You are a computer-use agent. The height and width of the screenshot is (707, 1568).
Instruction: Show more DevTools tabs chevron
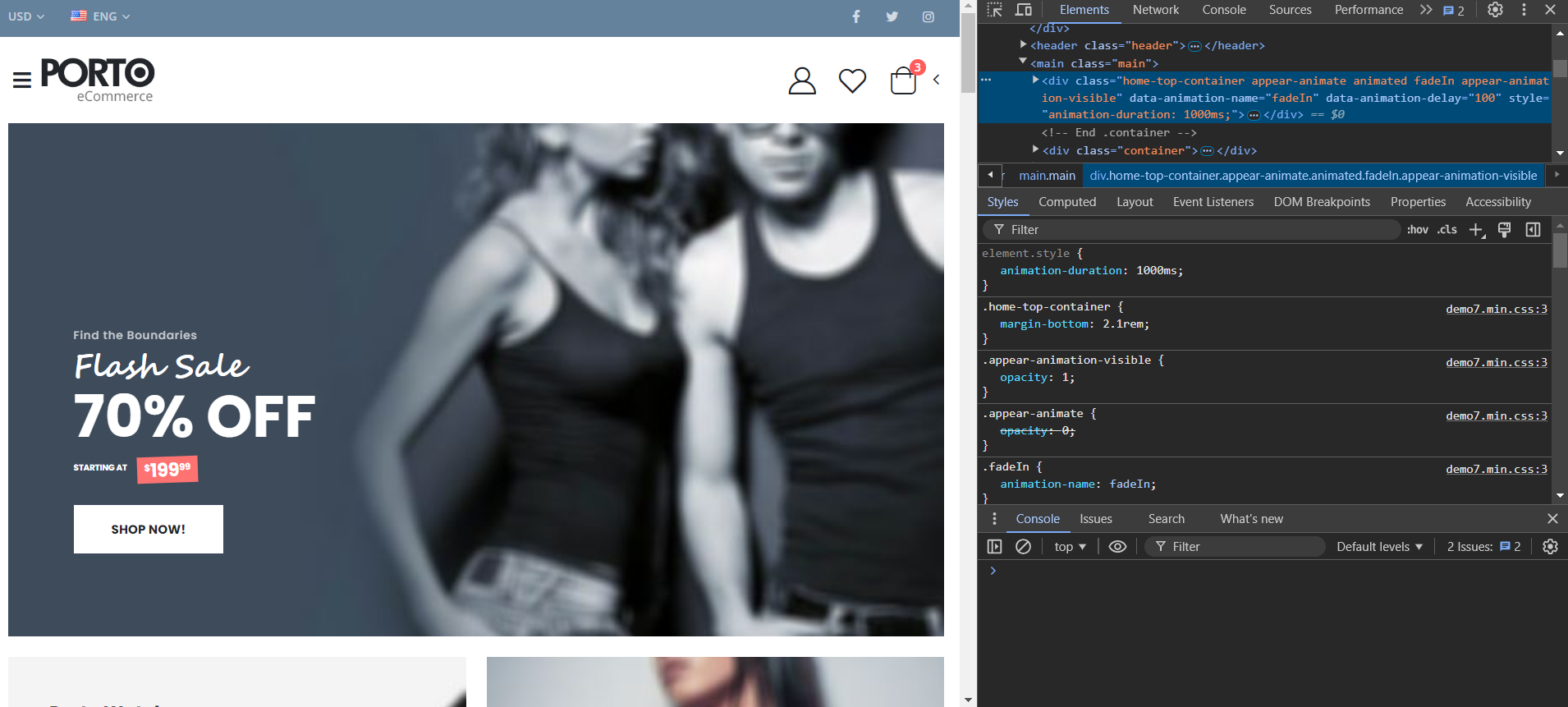pos(1426,10)
